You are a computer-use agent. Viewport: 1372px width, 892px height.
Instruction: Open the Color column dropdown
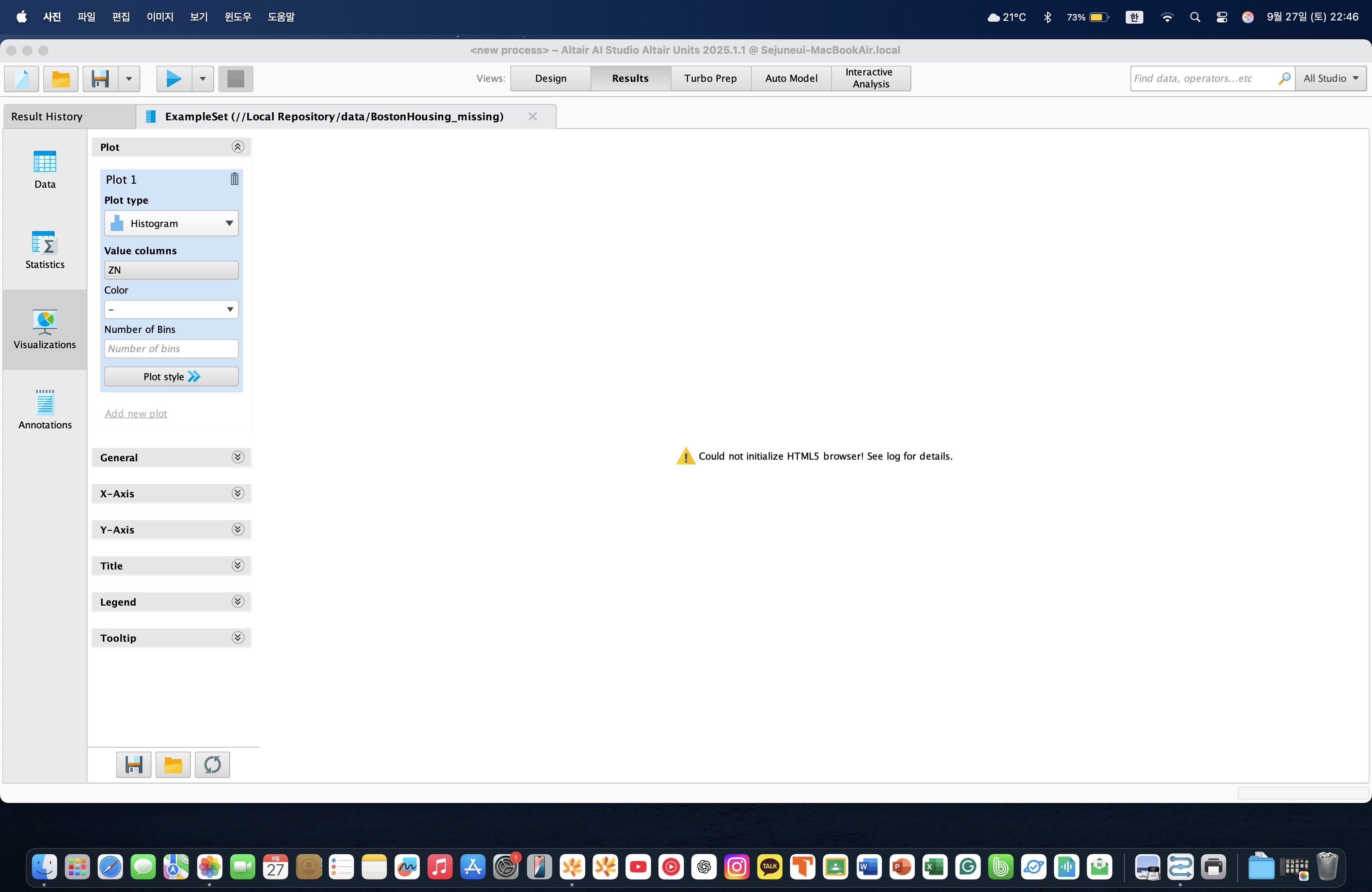coord(171,310)
